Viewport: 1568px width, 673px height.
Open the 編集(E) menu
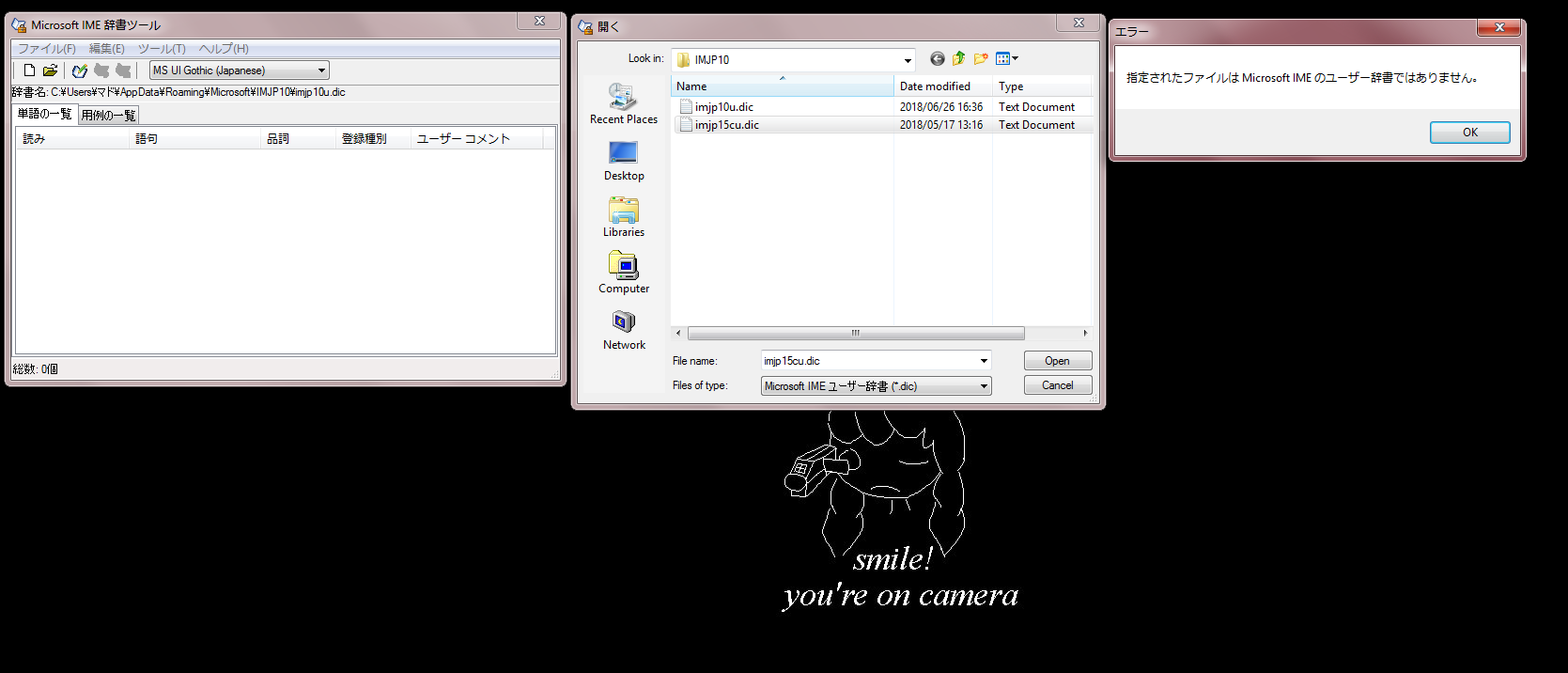107,49
